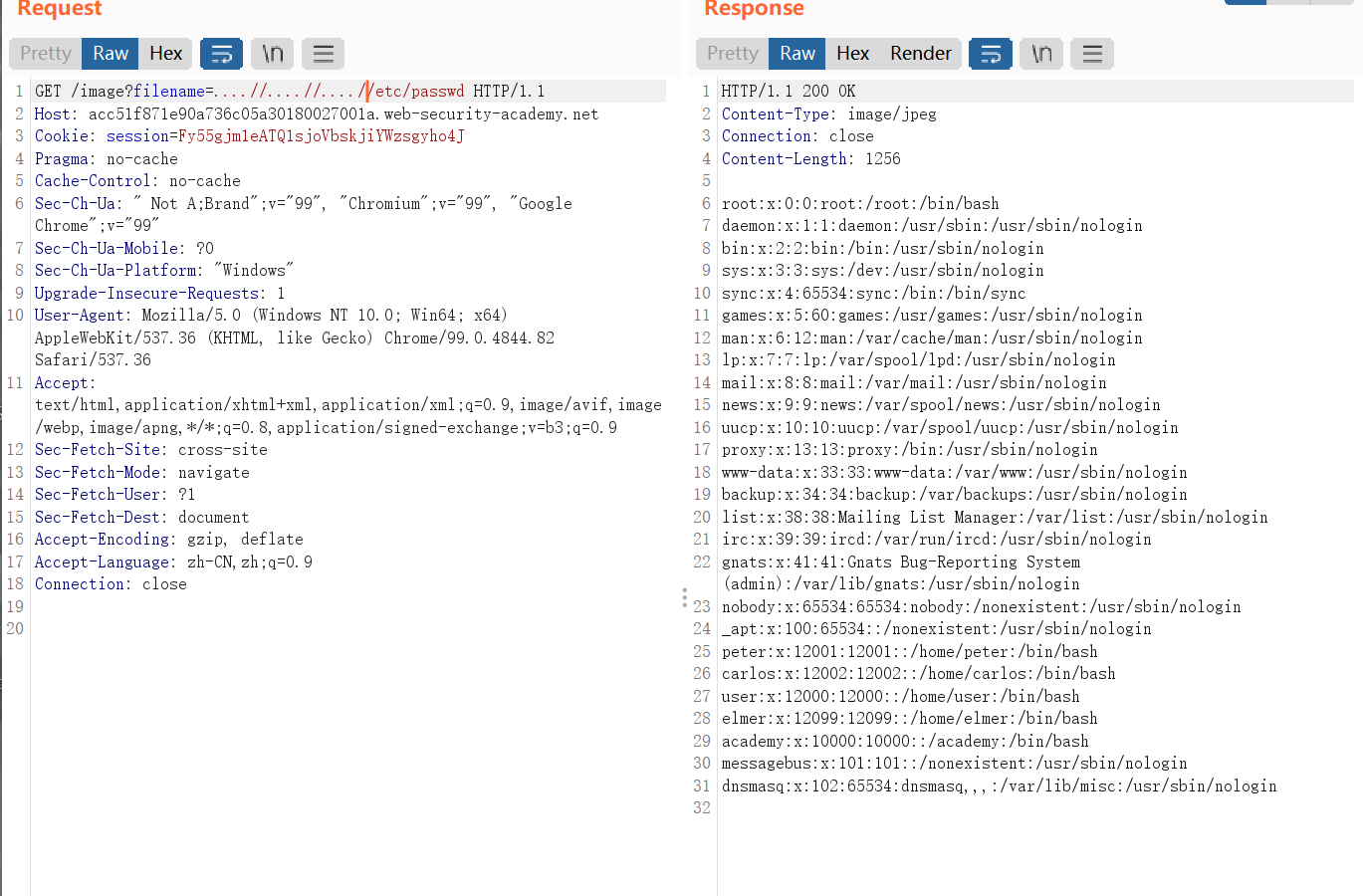The width and height of the screenshot is (1363, 896).
Task: Open the Render tab in Response
Action: pyautogui.click(x=921, y=54)
